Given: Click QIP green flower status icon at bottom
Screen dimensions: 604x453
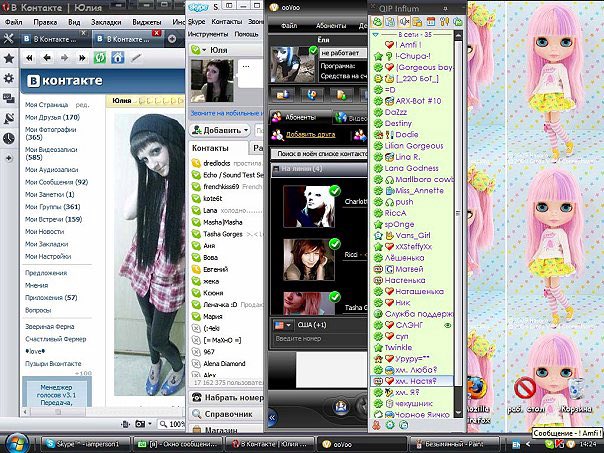Looking at the screenshot, I should pos(390,425).
